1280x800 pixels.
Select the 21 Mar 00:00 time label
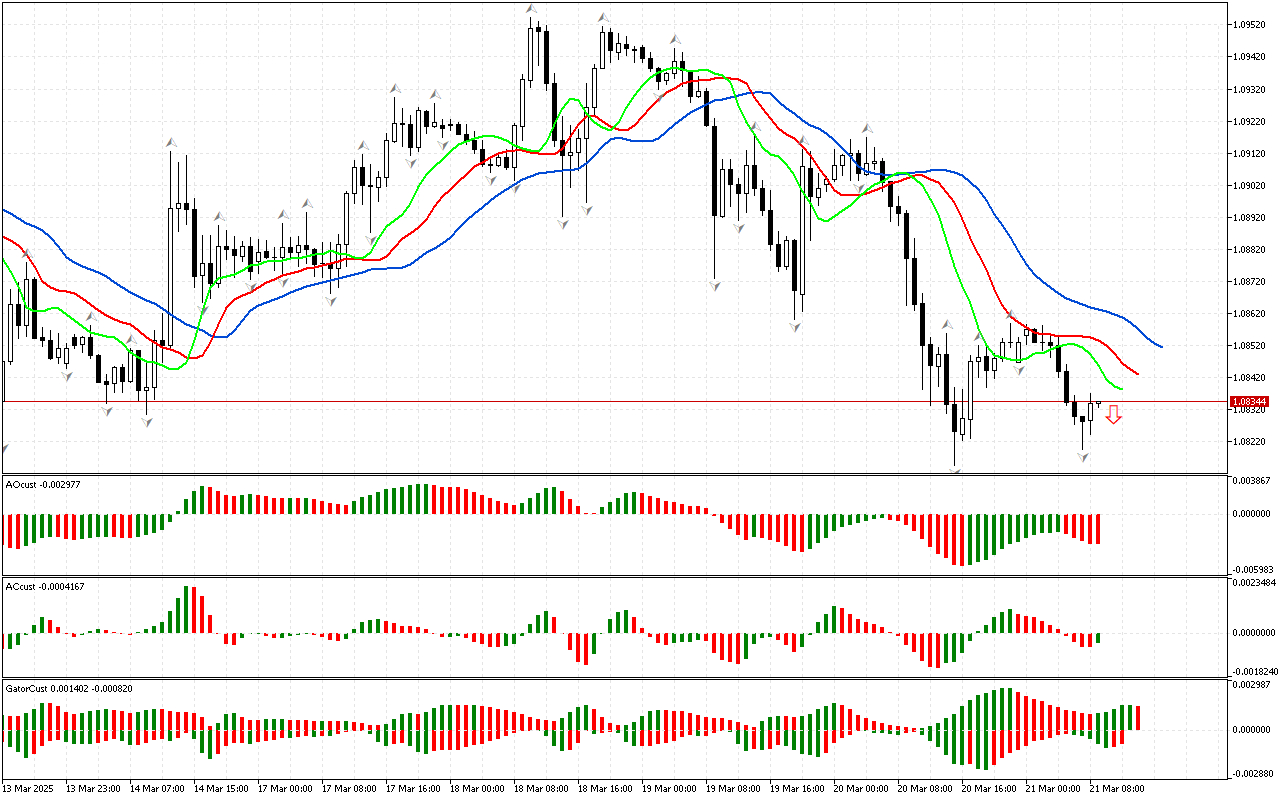(1052, 788)
